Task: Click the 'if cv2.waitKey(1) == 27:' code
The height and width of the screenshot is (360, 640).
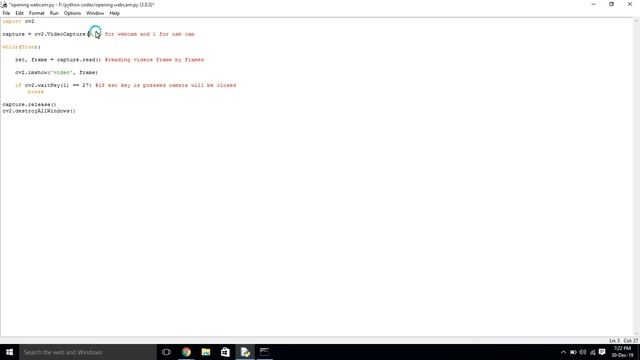Action: (x=53, y=85)
